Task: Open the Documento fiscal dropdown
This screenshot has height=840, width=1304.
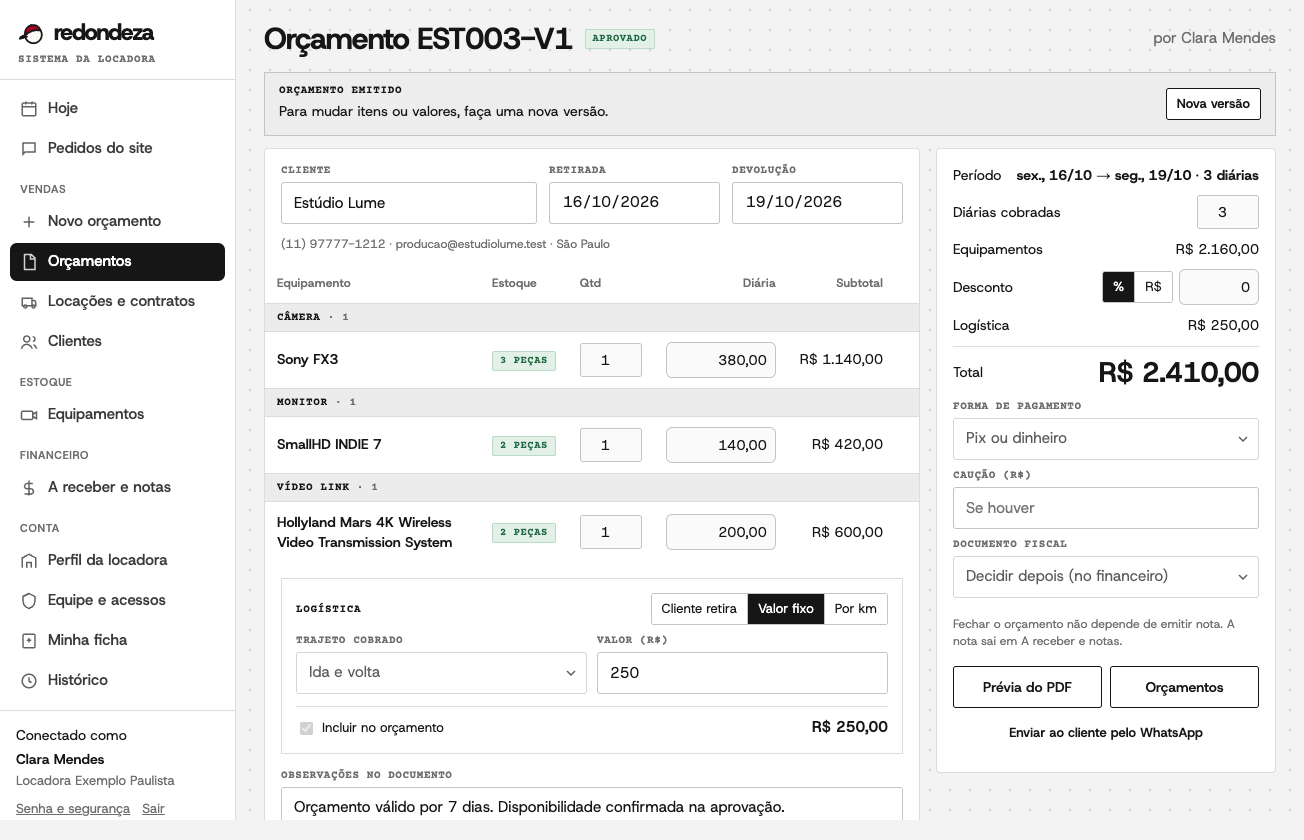Action: [x=1106, y=577]
